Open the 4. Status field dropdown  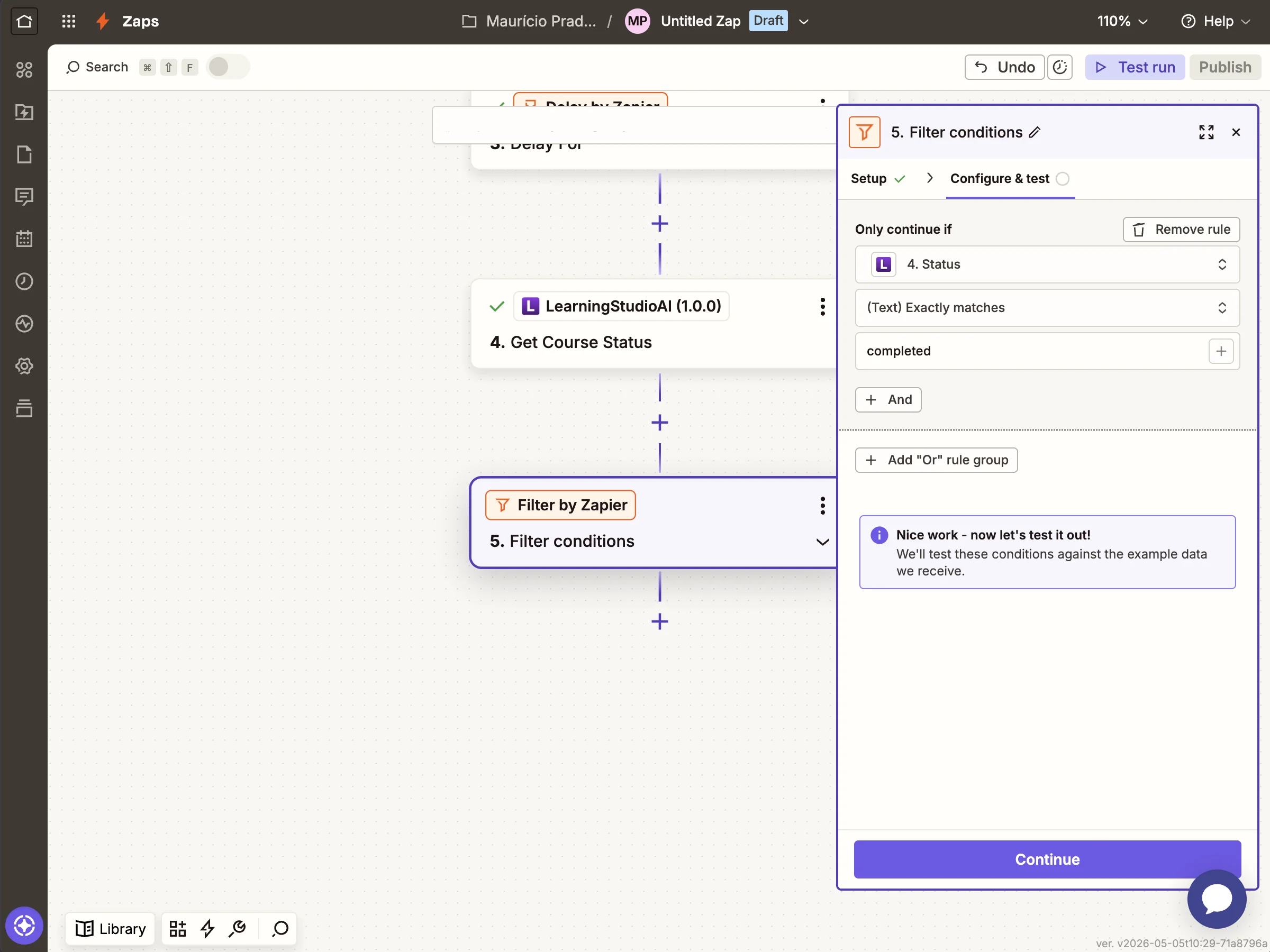(1047, 264)
